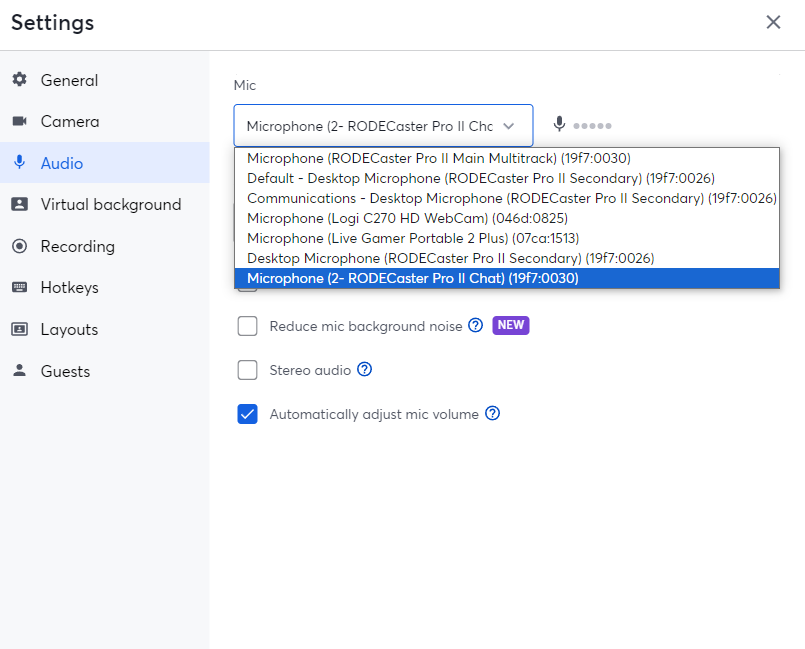Collapse the Mic dropdown box

click(384, 126)
